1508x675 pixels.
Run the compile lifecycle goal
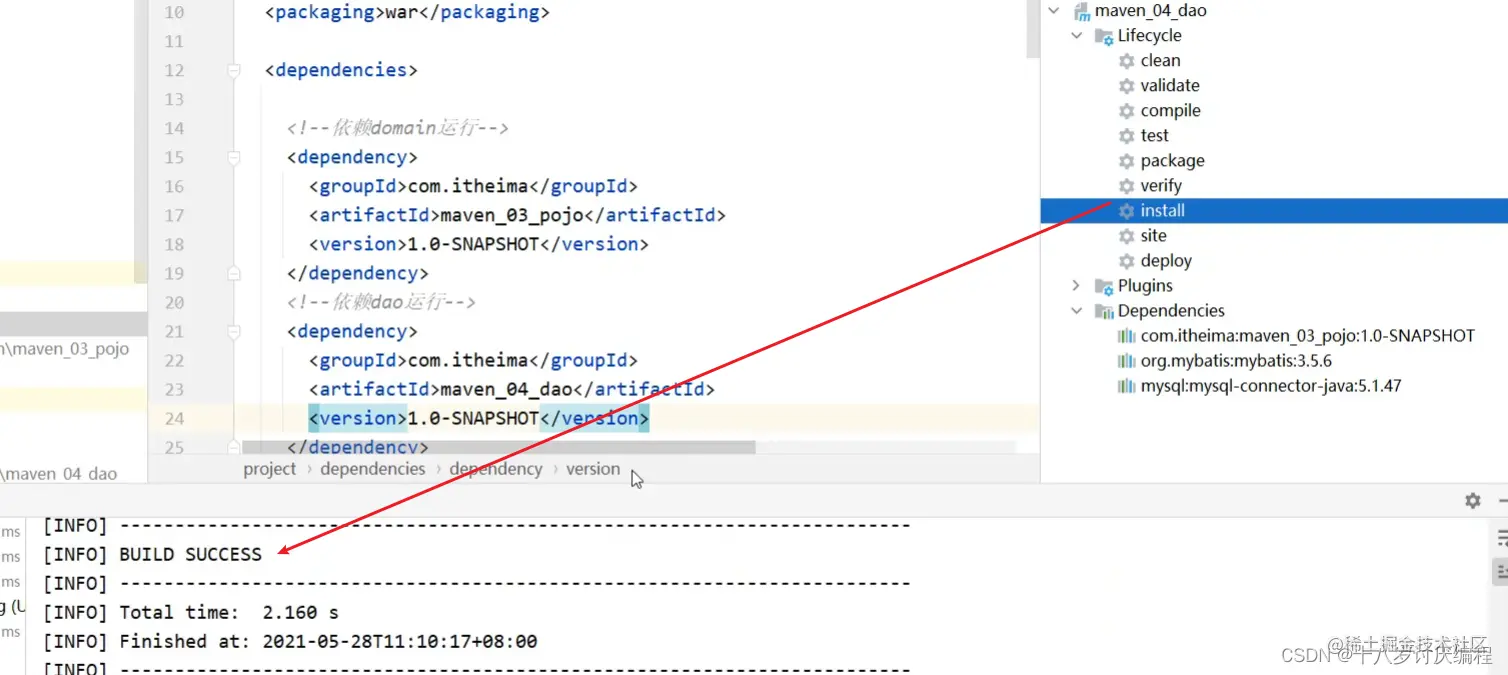[1170, 110]
